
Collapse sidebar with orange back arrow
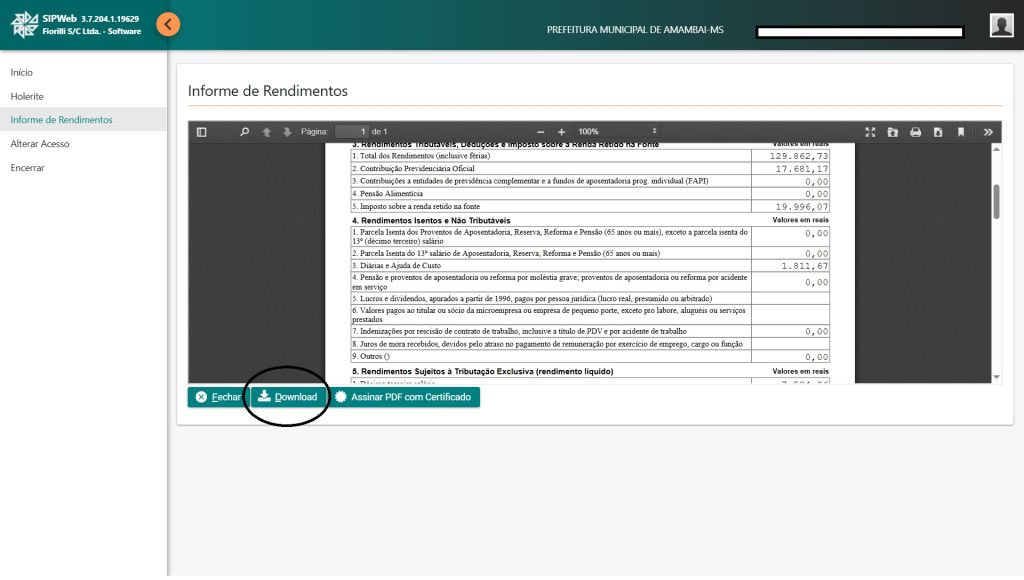tap(168, 24)
